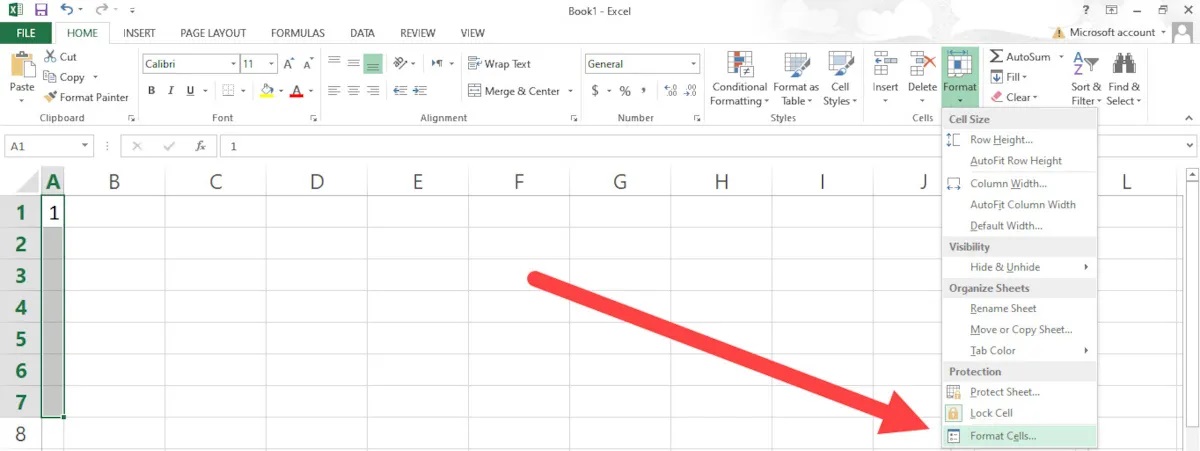Toggle Lock Cell in Format menu

[x=990, y=413]
